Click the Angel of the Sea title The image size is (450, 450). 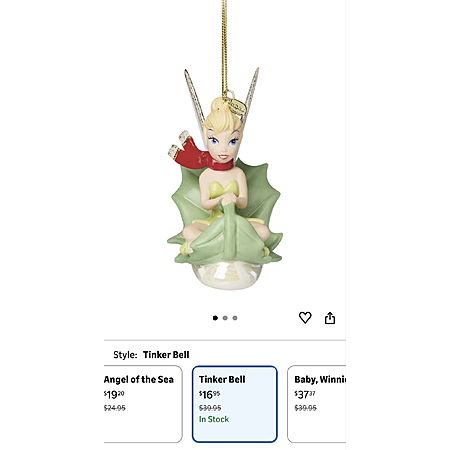point(139,379)
